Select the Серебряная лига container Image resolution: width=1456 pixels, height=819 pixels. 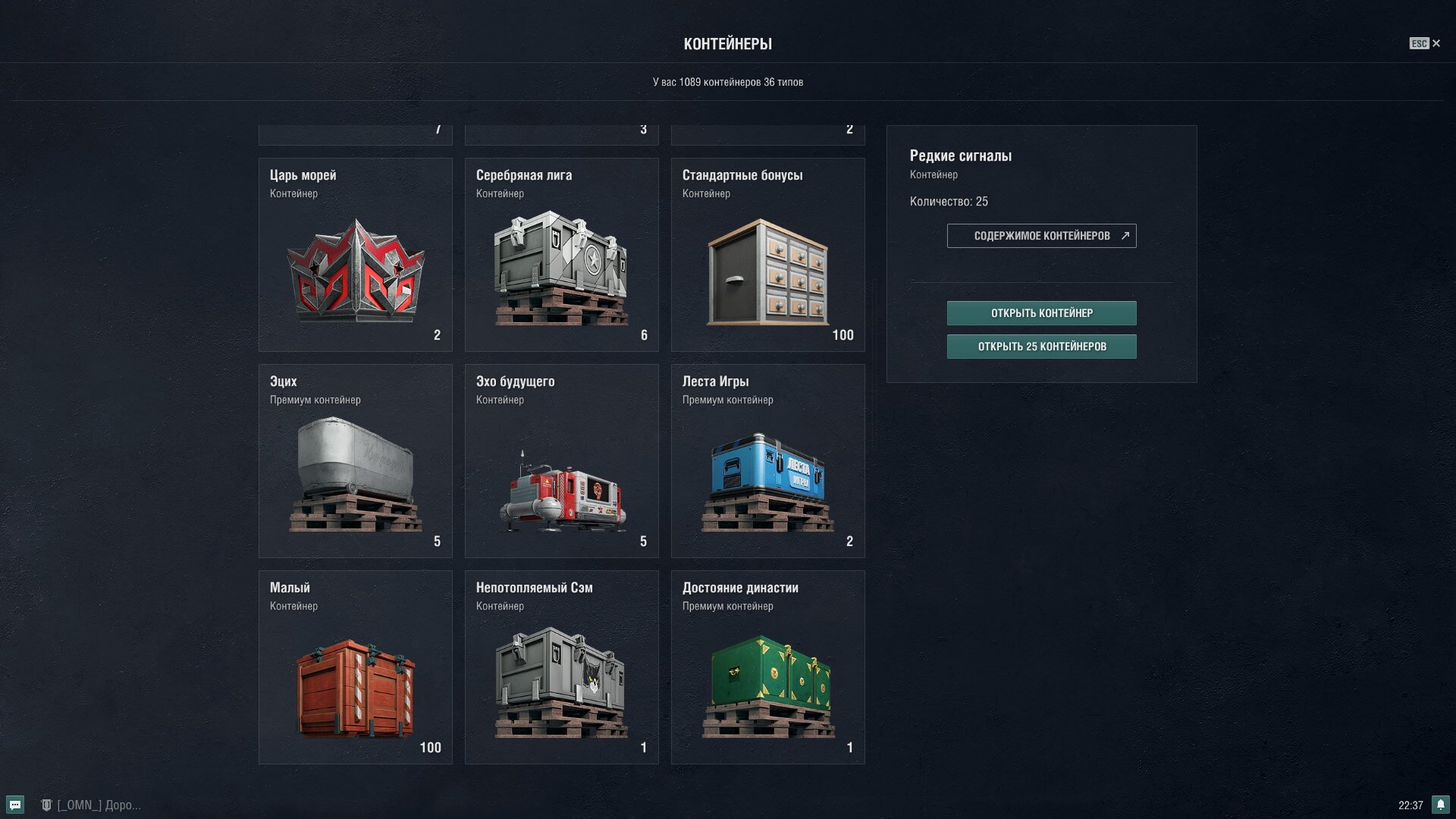pyautogui.click(x=562, y=255)
